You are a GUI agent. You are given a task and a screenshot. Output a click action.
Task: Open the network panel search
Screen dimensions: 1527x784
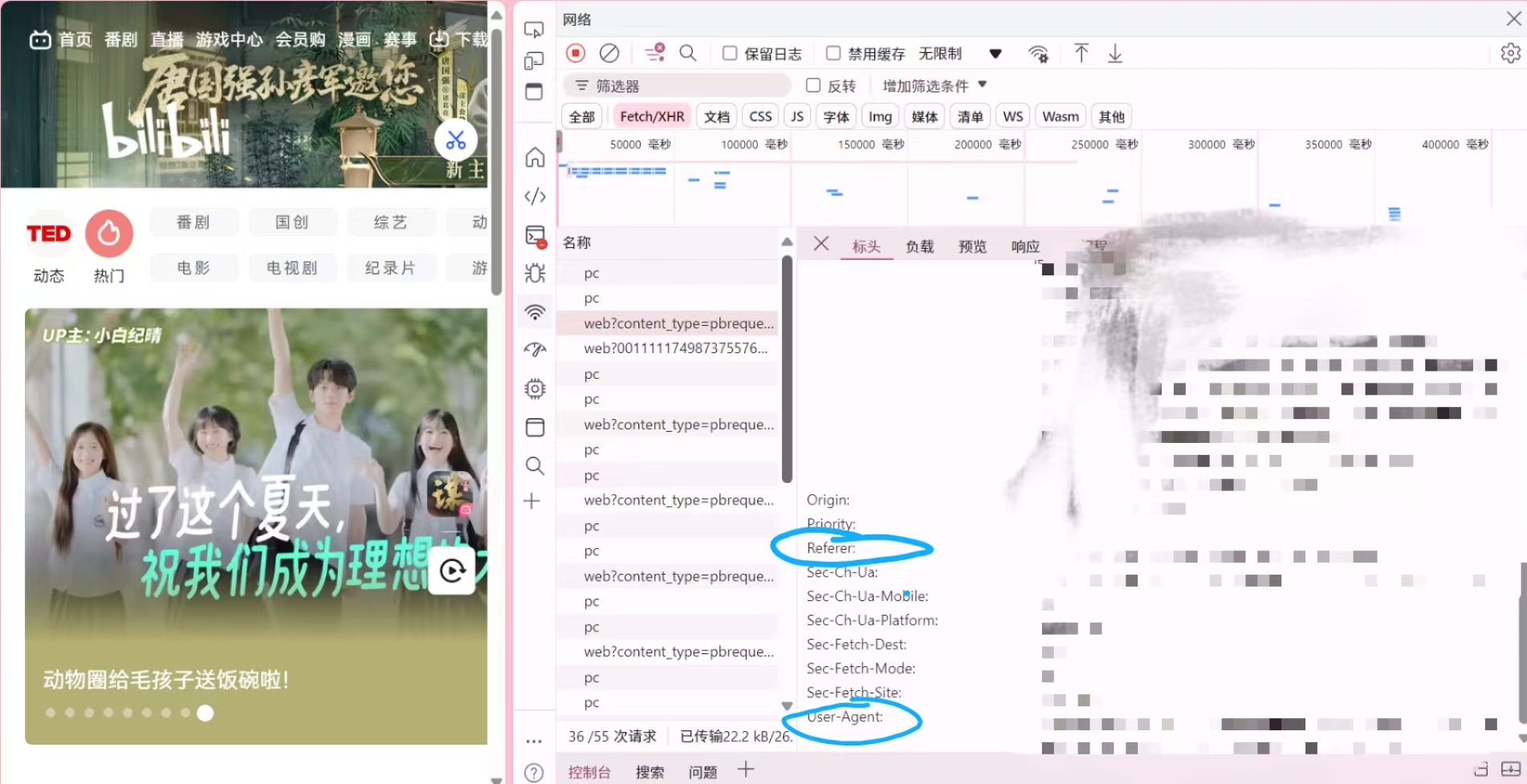(x=688, y=53)
